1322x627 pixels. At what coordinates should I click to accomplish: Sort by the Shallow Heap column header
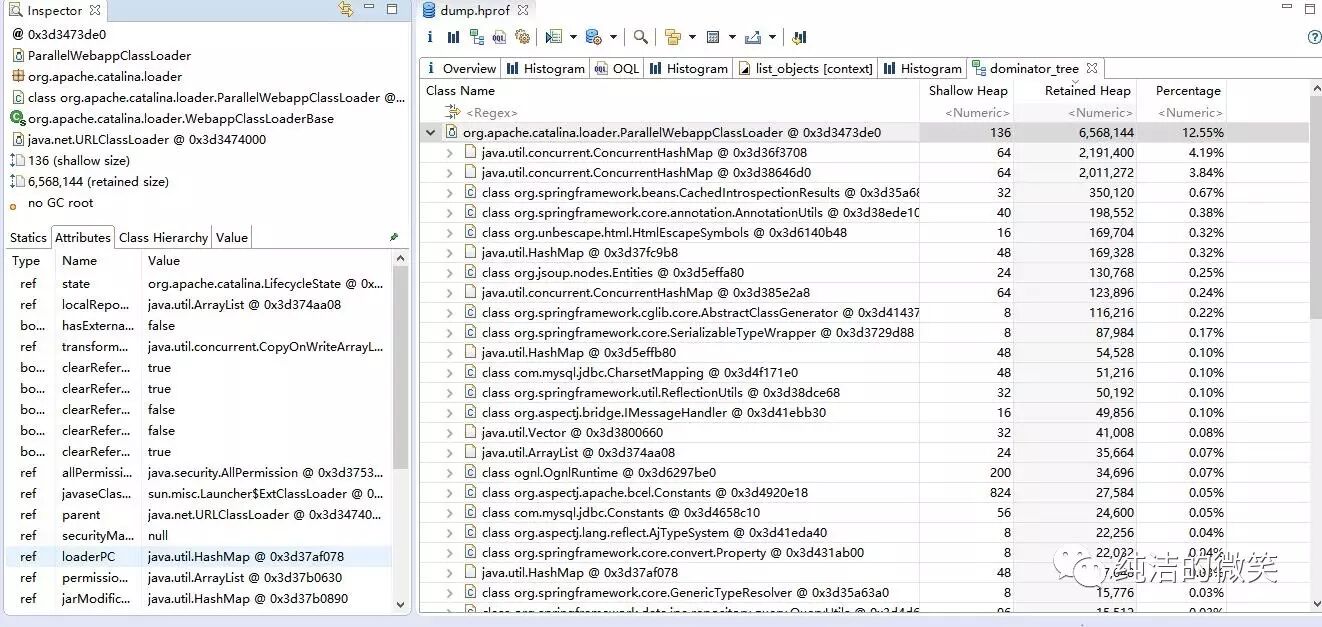pyautogui.click(x=967, y=90)
